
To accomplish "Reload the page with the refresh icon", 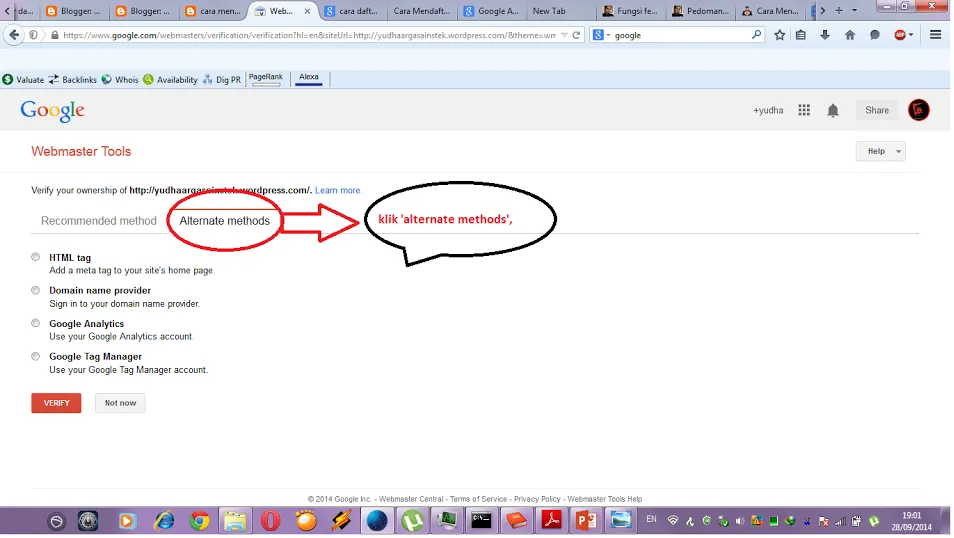I will 576,35.
